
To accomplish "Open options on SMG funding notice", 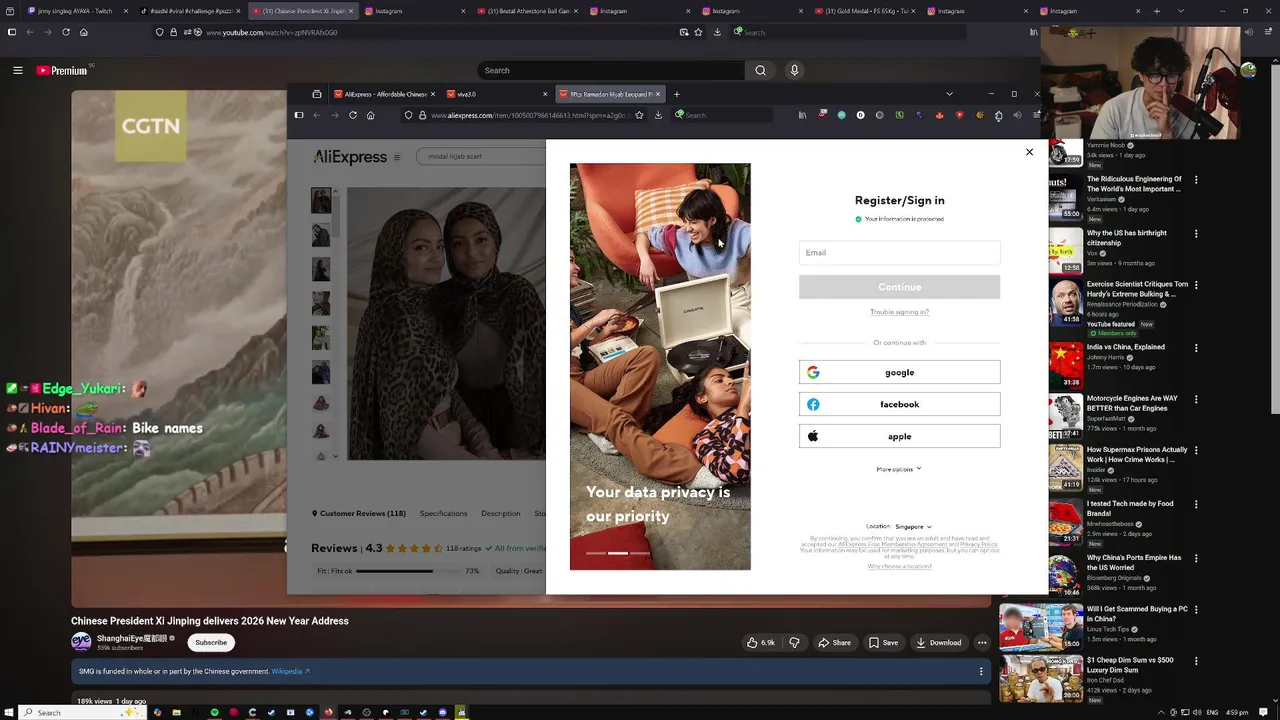I will [x=981, y=671].
